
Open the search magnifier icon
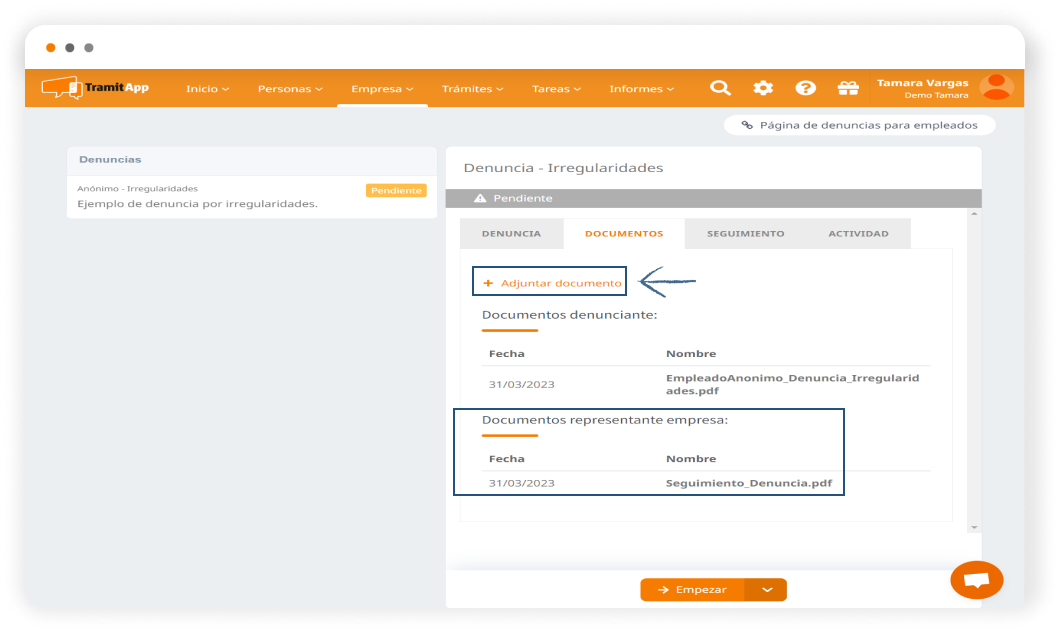coord(720,88)
